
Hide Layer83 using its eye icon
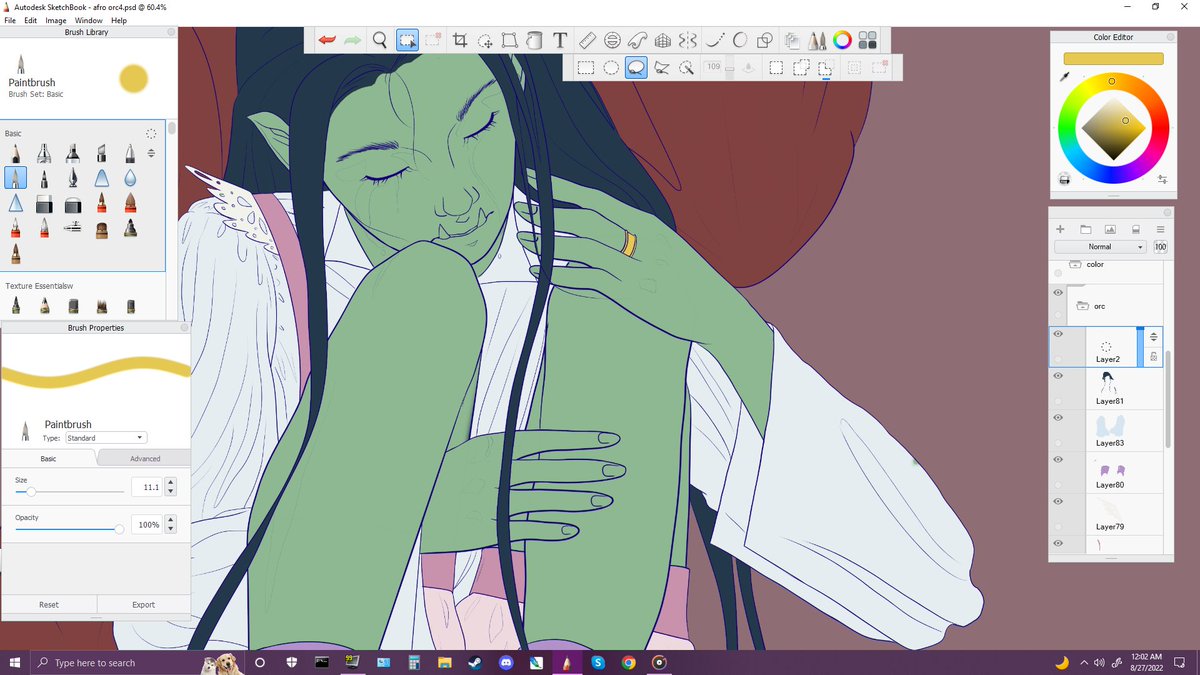click(x=1058, y=418)
